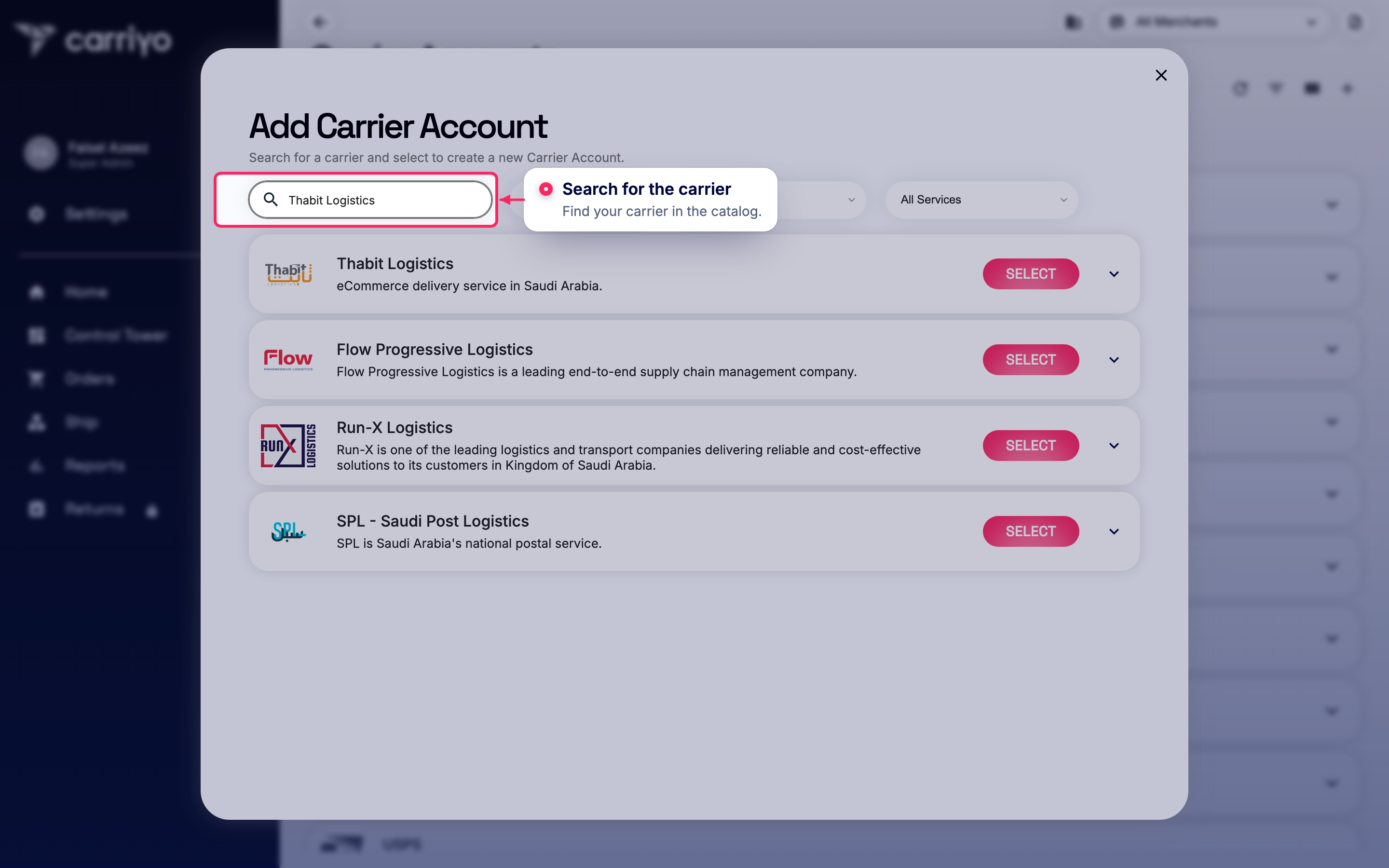Click the 'Thabit Logistics' carrier name
This screenshot has width=1389, height=868.
(x=395, y=263)
